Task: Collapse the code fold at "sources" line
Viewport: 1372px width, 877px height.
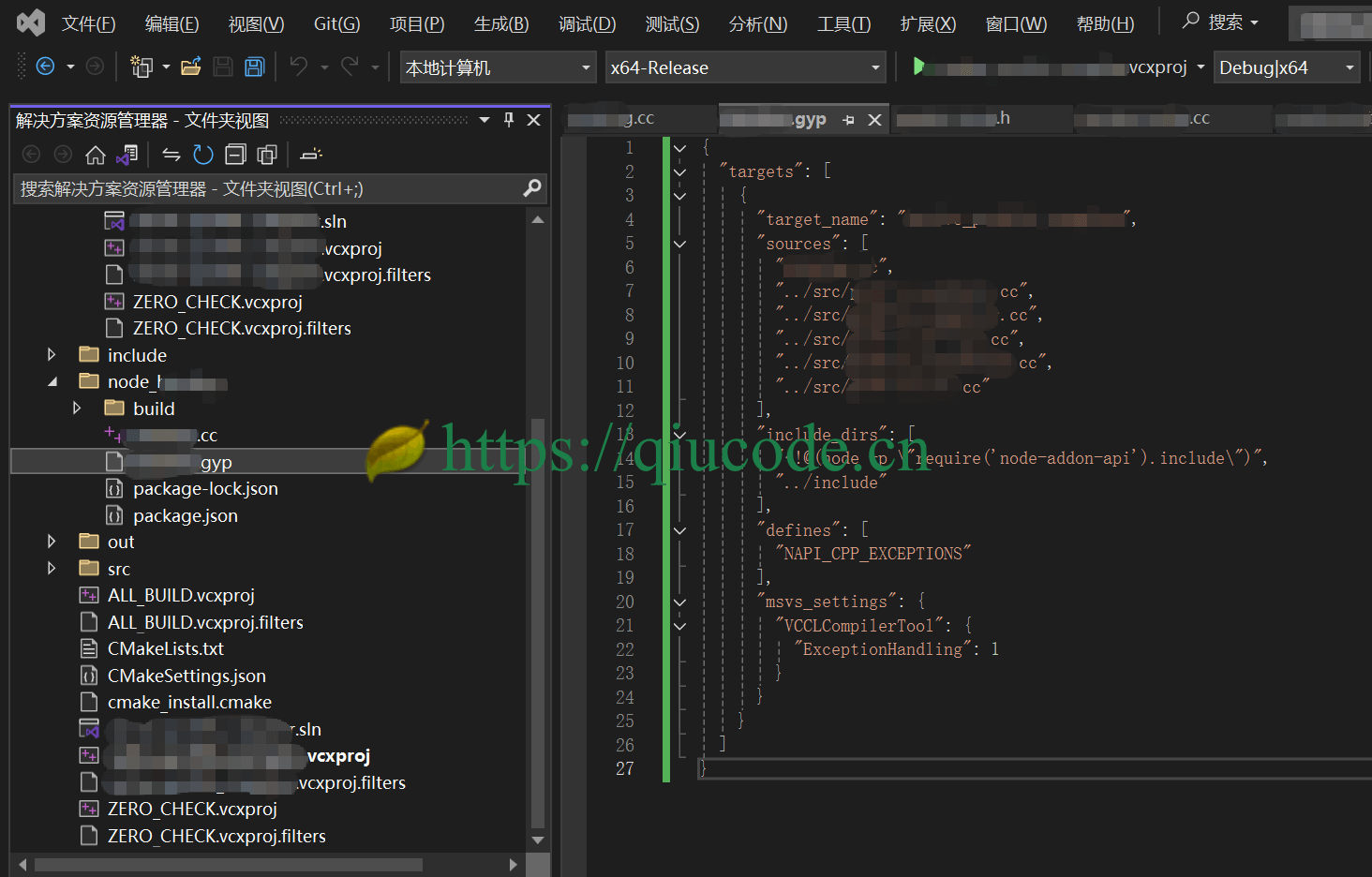Action: point(680,244)
